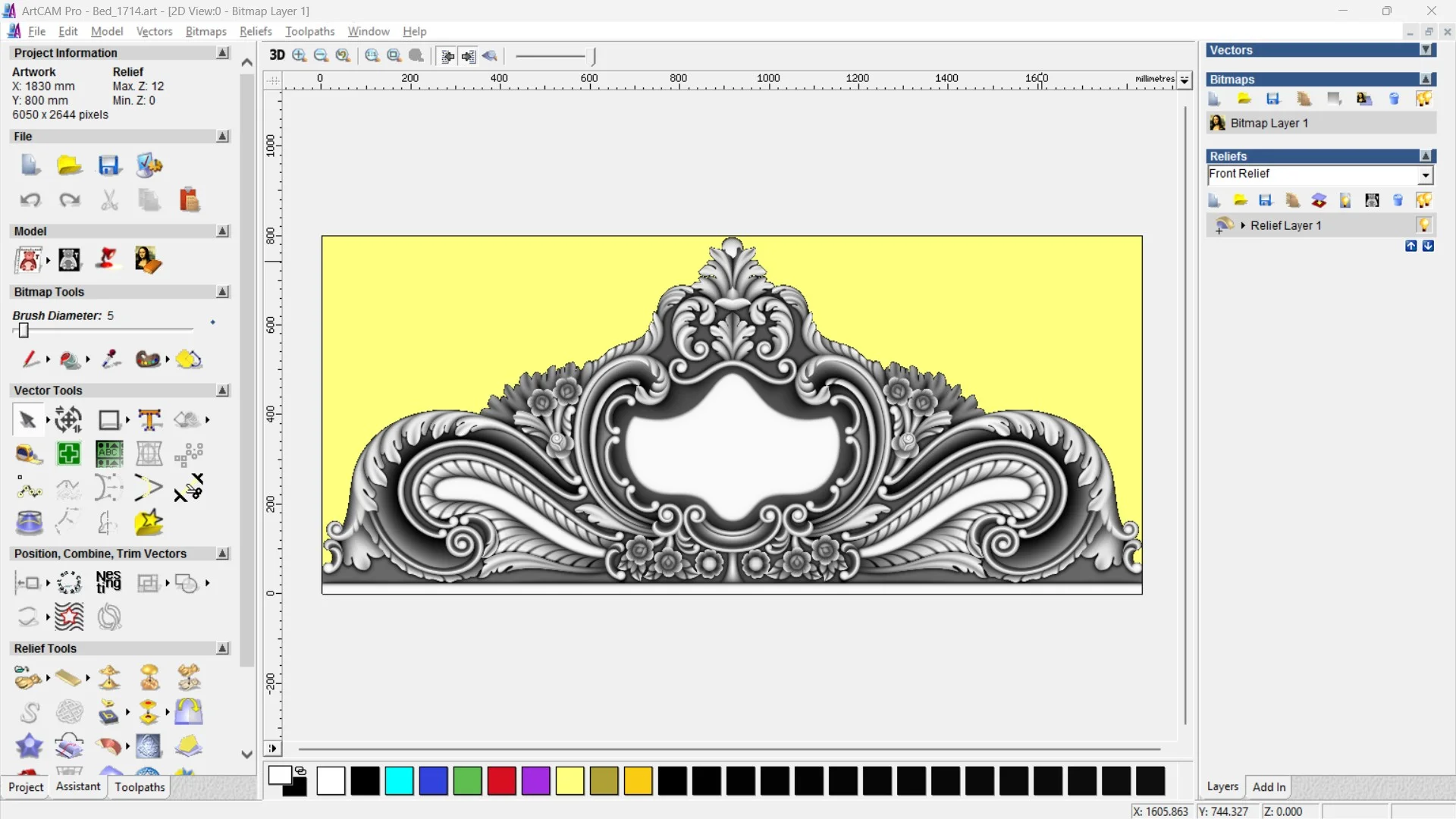Open the Front Relief dropdown
This screenshot has width=1456, height=819.
coord(1426,175)
